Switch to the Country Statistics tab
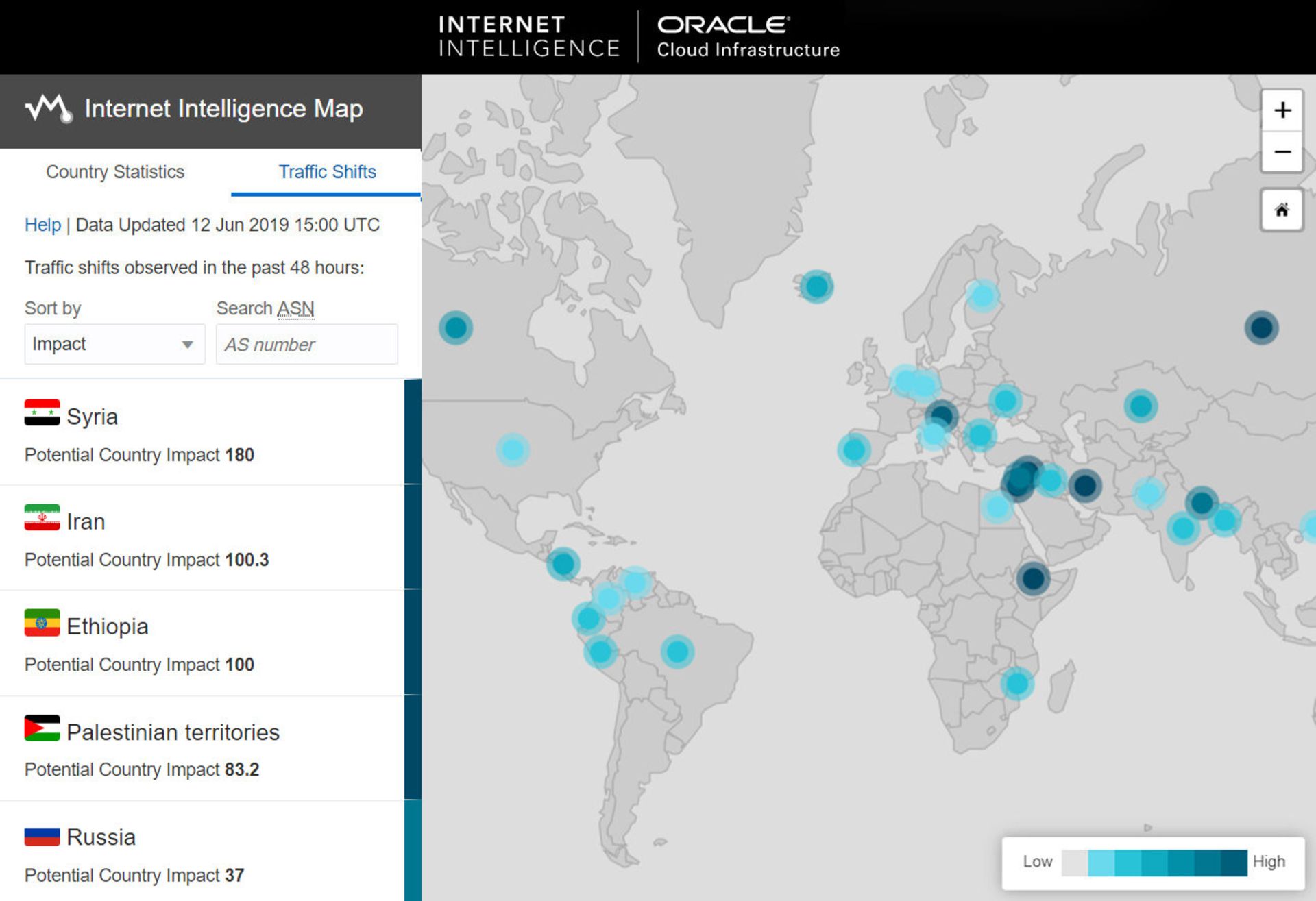This screenshot has height=901, width=1316. point(115,172)
